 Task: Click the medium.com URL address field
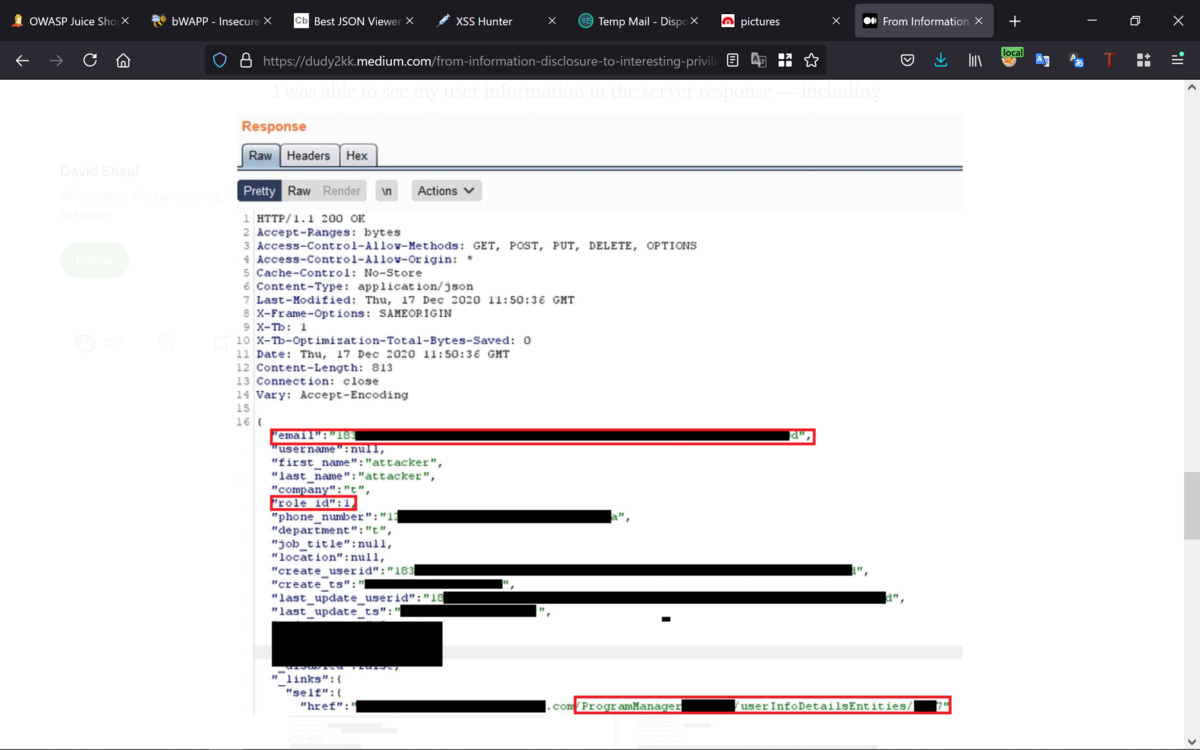tap(490, 61)
